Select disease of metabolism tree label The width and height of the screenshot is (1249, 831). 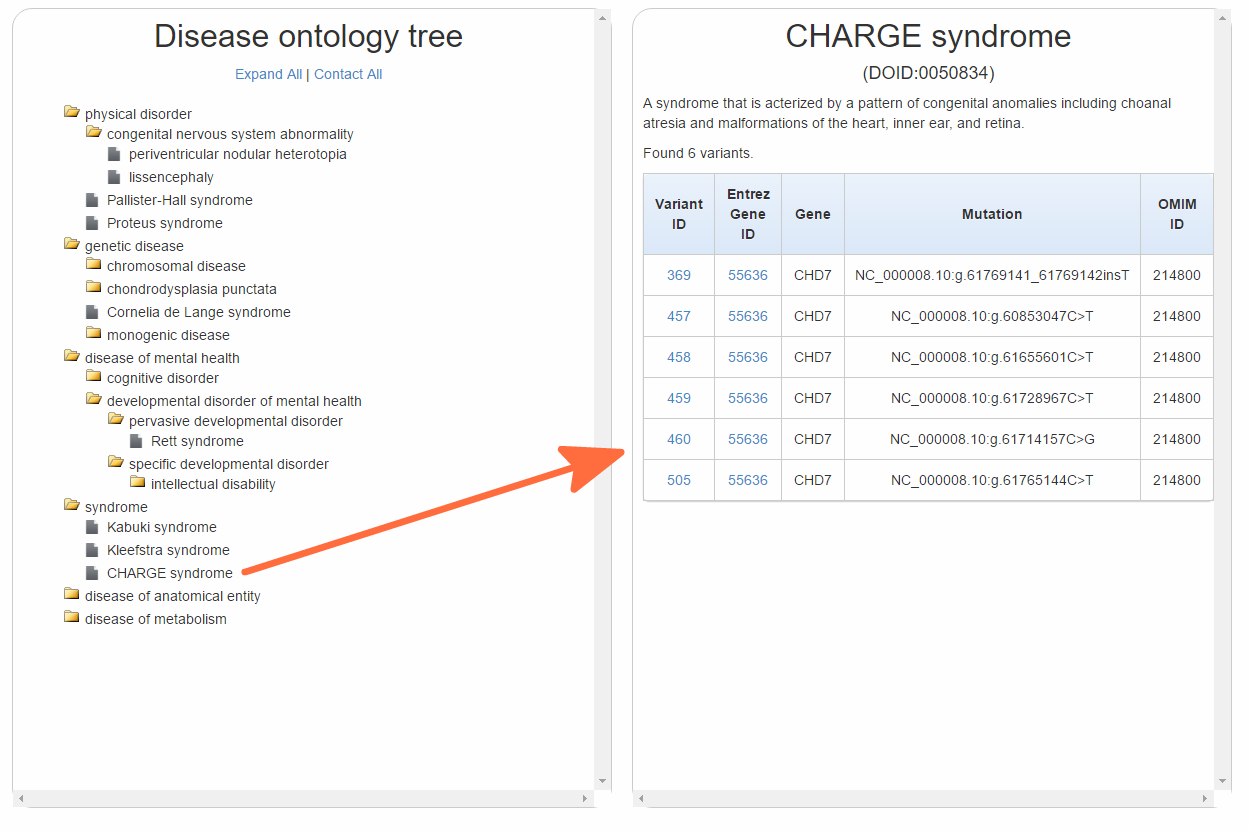point(156,619)
